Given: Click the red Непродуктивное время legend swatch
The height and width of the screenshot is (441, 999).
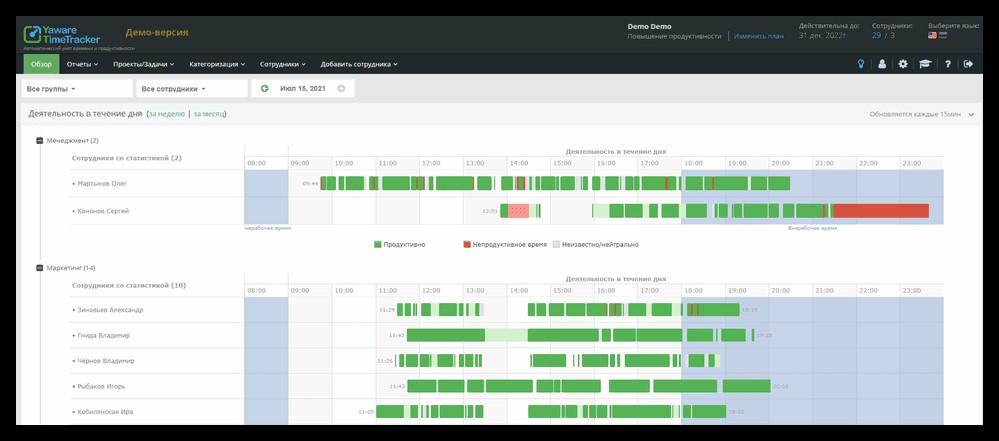Looking at the screenshot, I should coord(466,244).
